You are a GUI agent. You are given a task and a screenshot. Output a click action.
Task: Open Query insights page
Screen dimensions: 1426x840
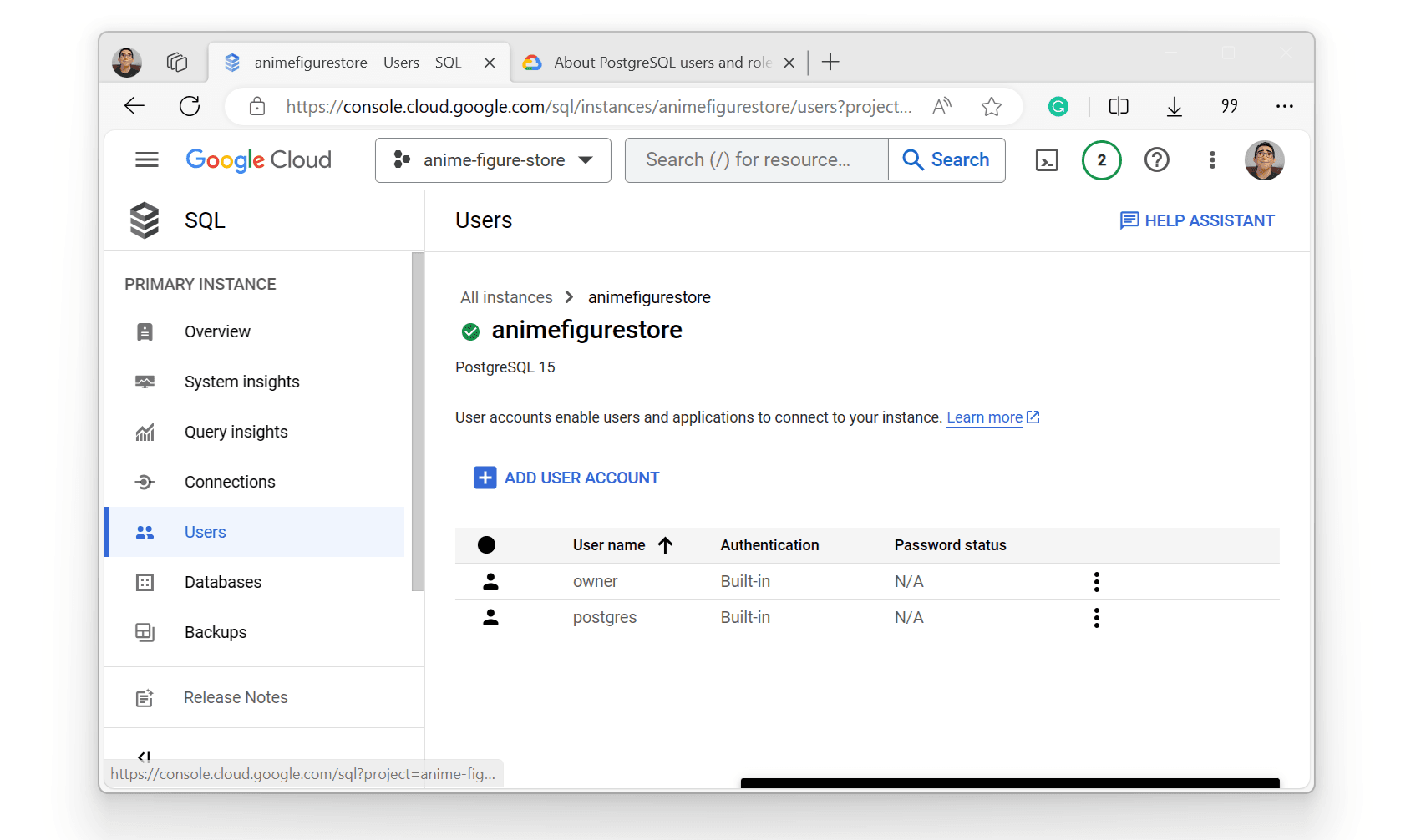pos(255,432)
